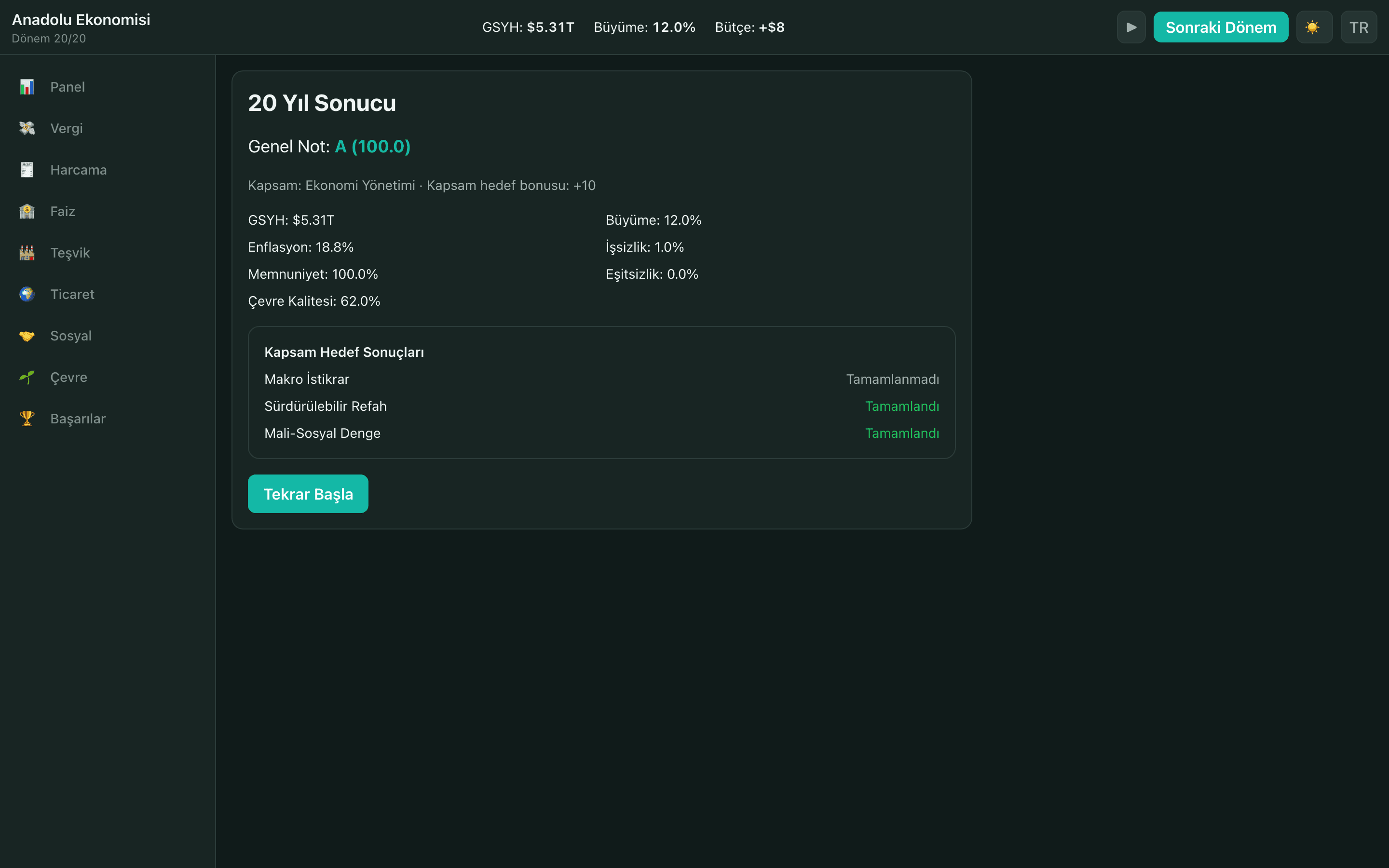1389x868 pixels.
Task: Navigate to the Teşvik label
Action: [70, 253]
